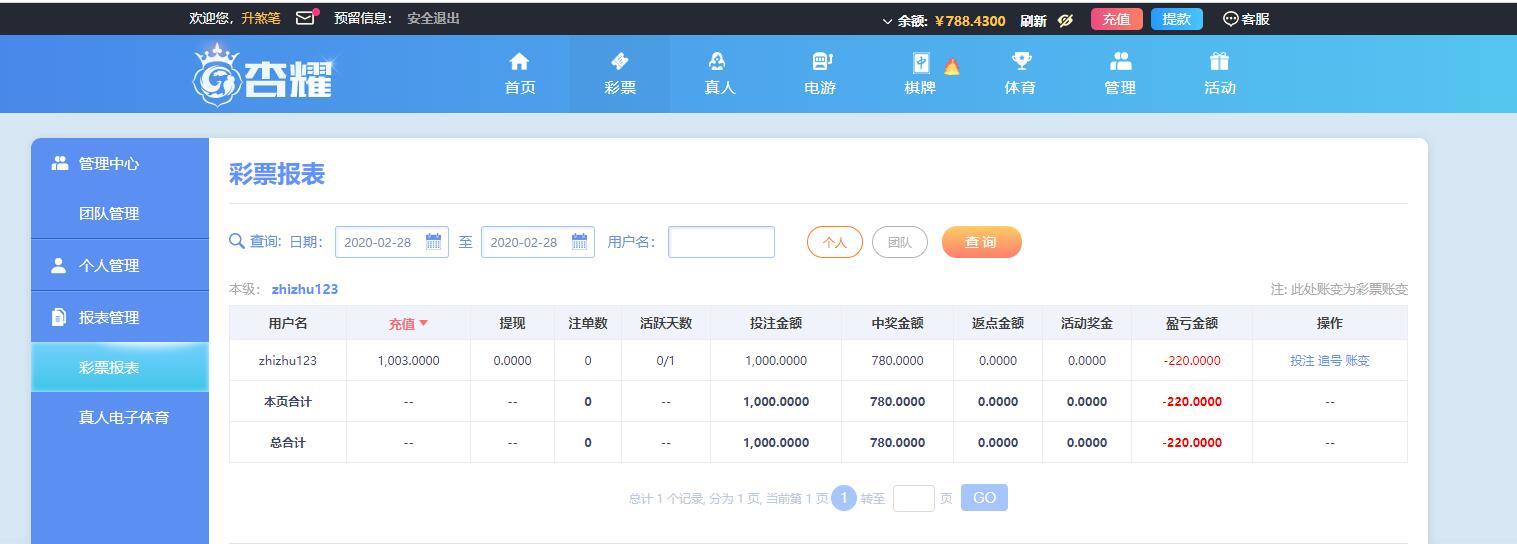Click the 活跃天数 column header
This screenshot has width=1517, height=544.
[x=666, y=323]
